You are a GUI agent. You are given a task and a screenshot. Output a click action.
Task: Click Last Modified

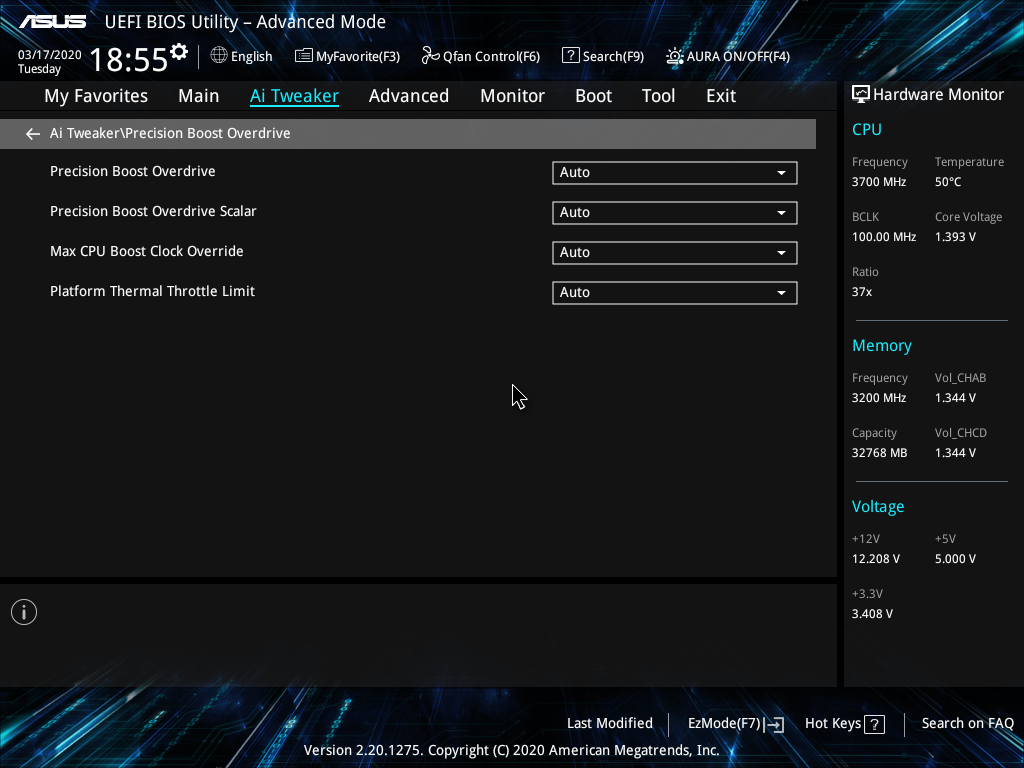(x=610, y=724)
